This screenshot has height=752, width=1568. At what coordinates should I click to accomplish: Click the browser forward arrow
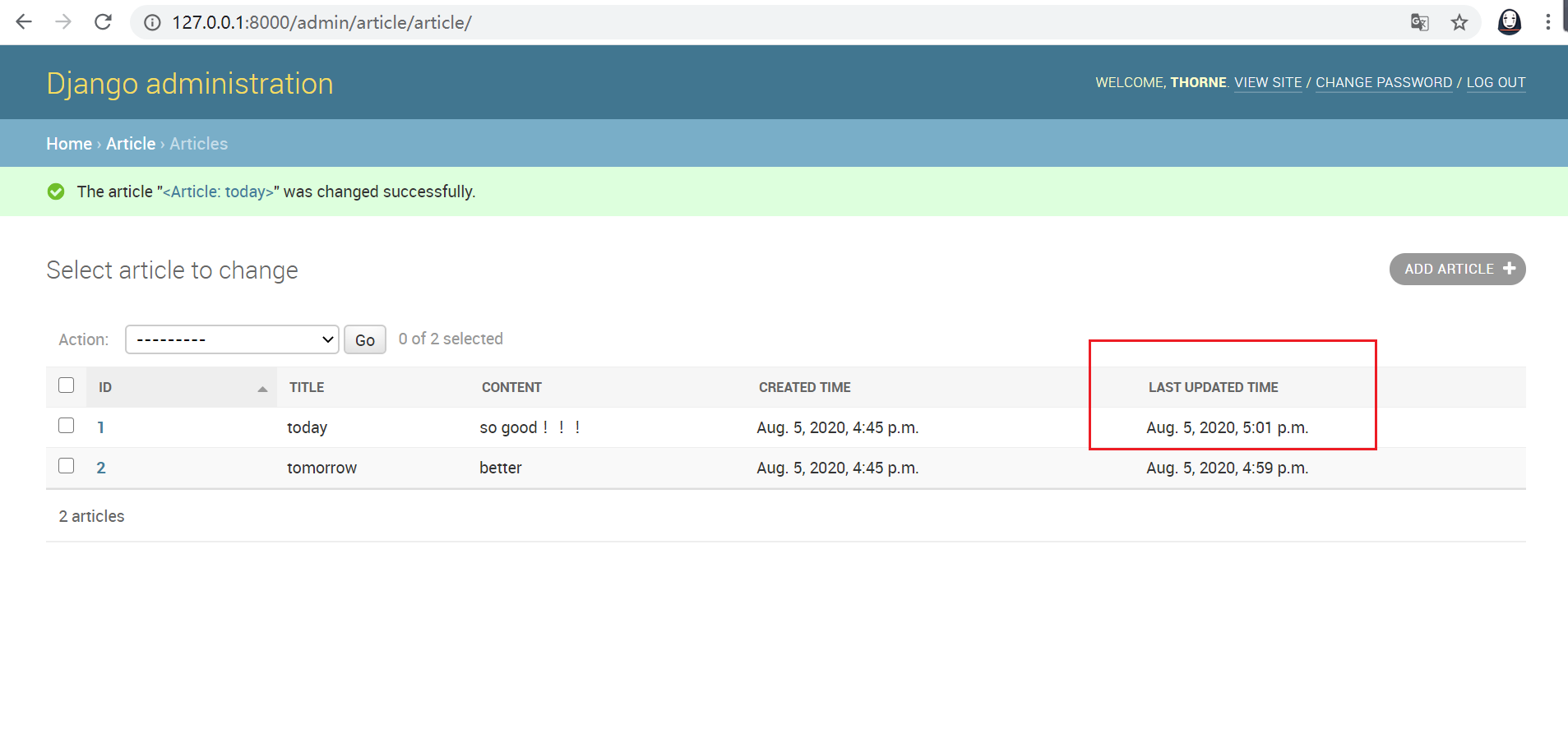pyautogui.click(x=63, y=22)
